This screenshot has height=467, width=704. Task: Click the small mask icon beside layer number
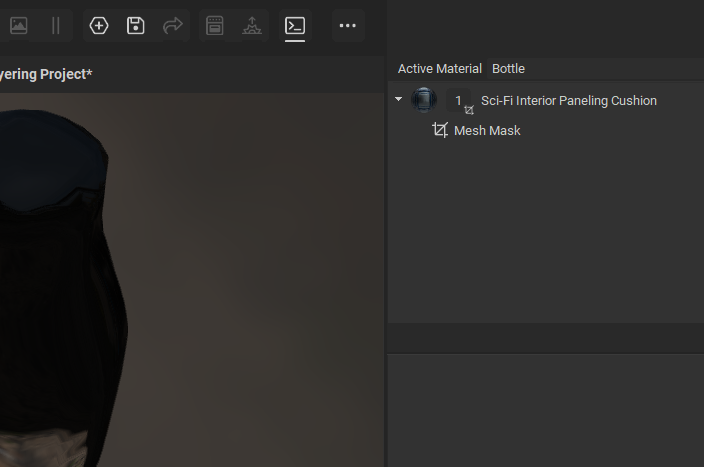tap(469, 110)
